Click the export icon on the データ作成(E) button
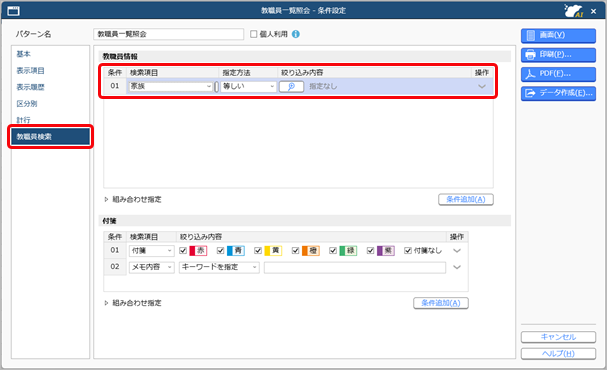This screenshot has height=370, width=607. tap(531, 93)
